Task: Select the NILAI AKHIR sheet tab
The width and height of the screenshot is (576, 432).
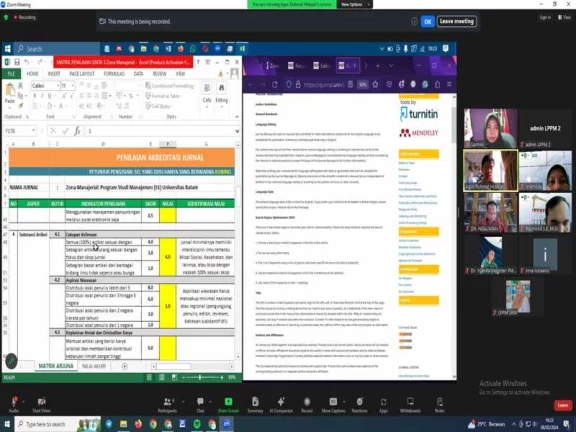Action: 94,366
